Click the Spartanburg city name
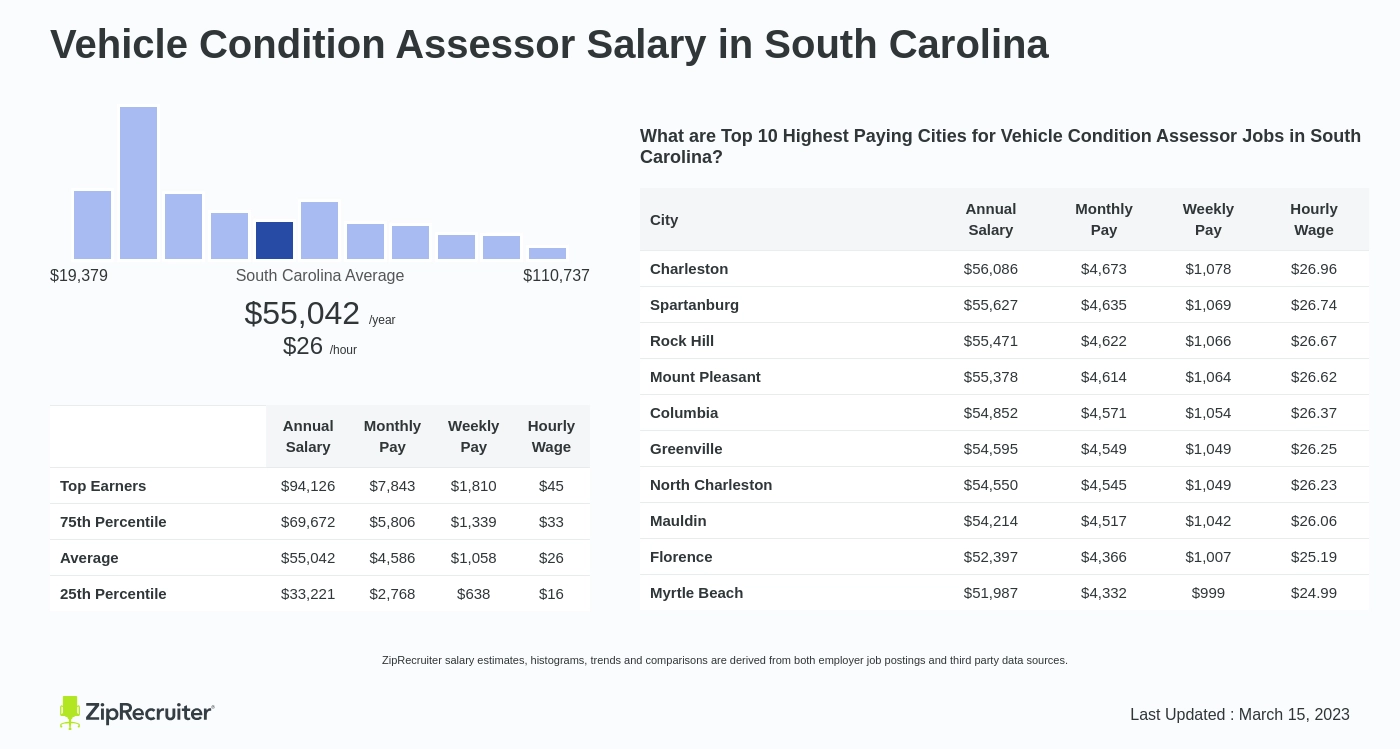Image resolution: width=1400 pixels, height=749 pixels. 694,305
